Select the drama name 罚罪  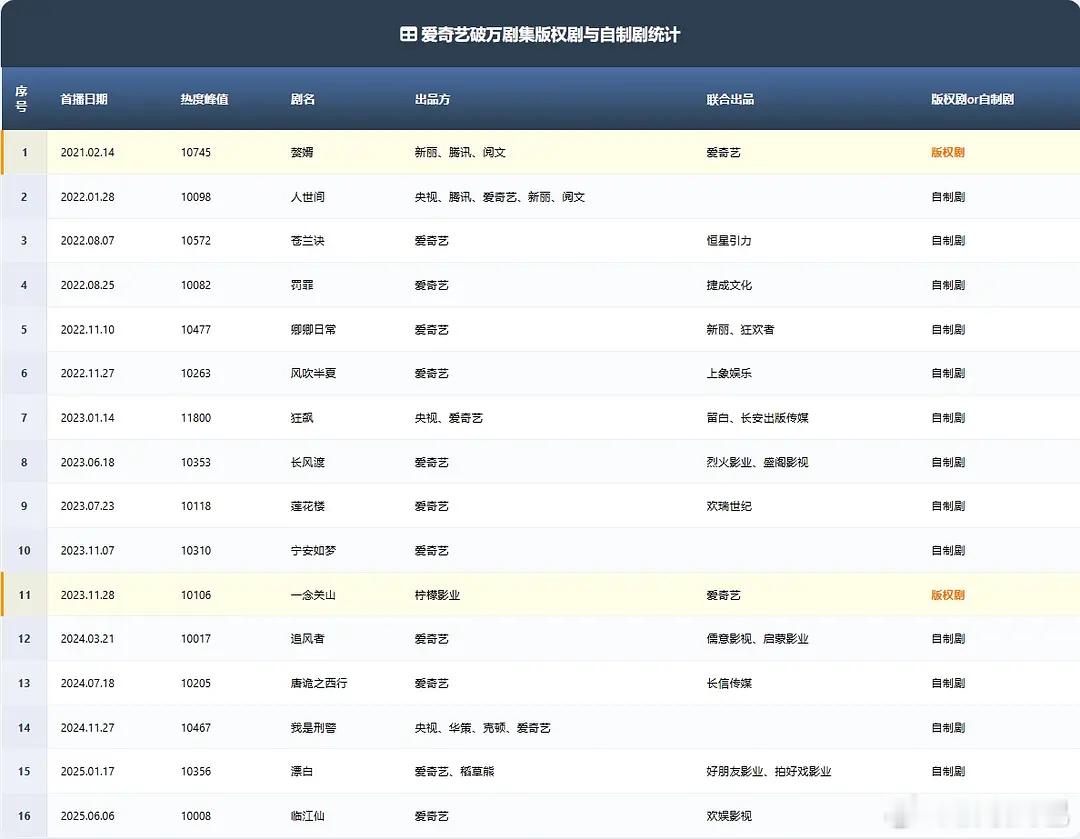[x=302, y=285]
